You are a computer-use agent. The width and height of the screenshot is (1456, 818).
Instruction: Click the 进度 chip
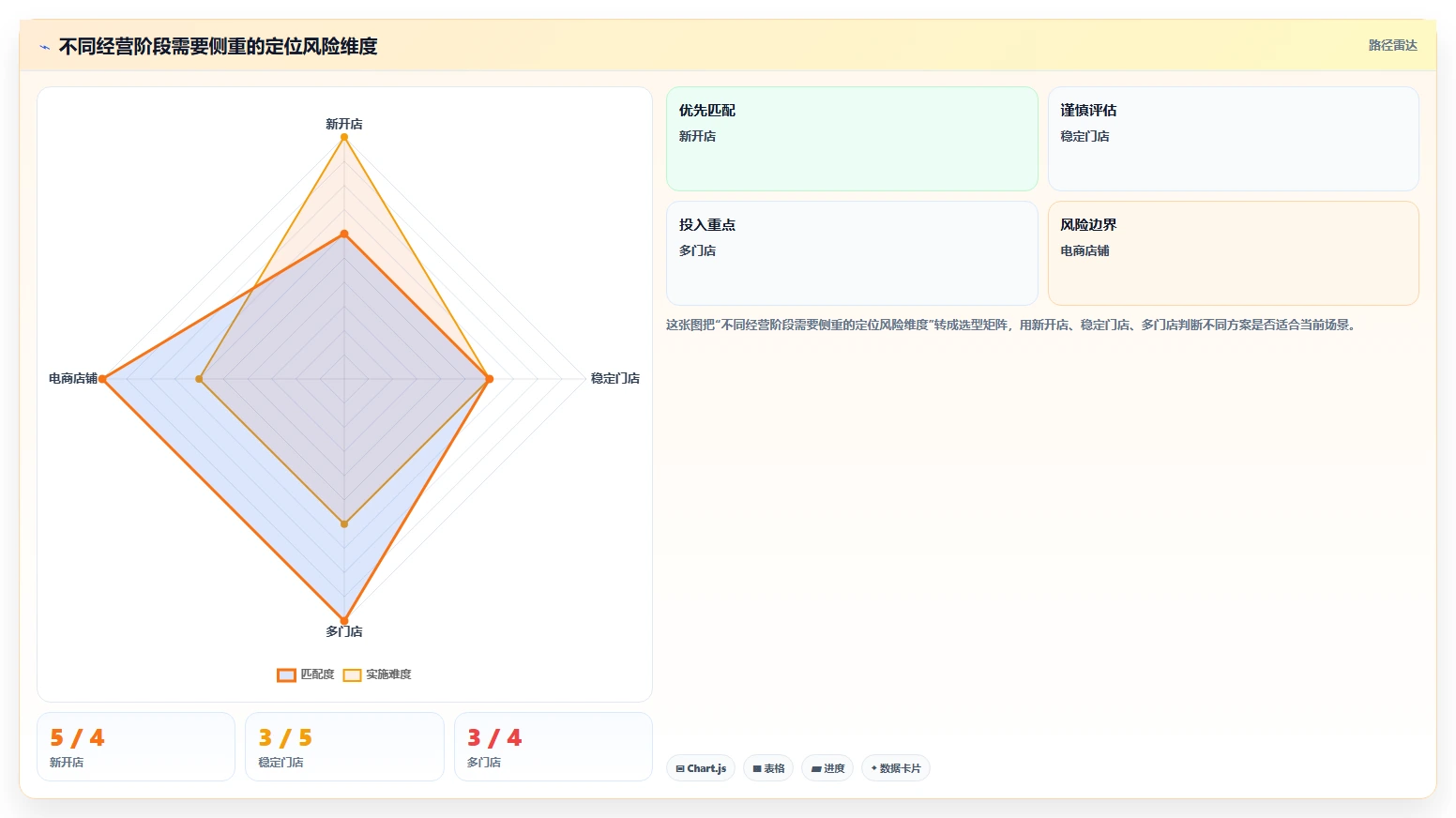click(x=827, y=768)
